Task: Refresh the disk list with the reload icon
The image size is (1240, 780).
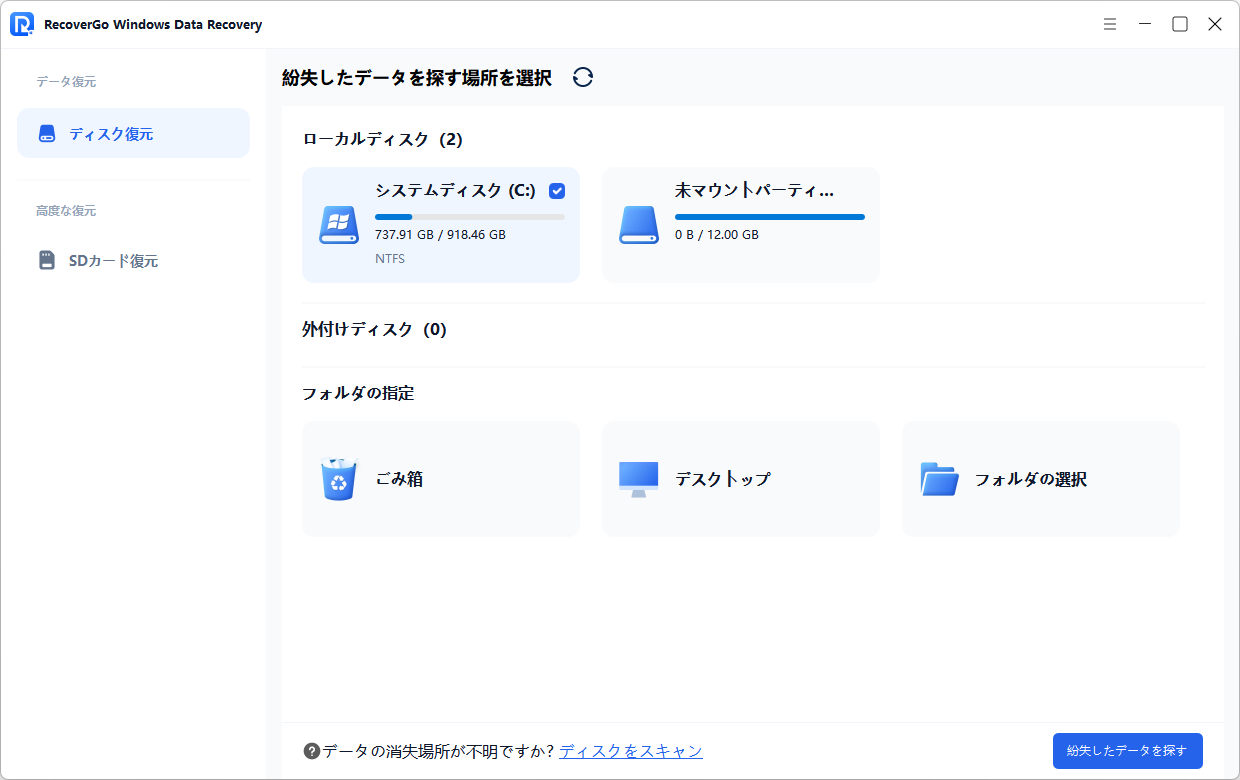Action: click(583, 76)
